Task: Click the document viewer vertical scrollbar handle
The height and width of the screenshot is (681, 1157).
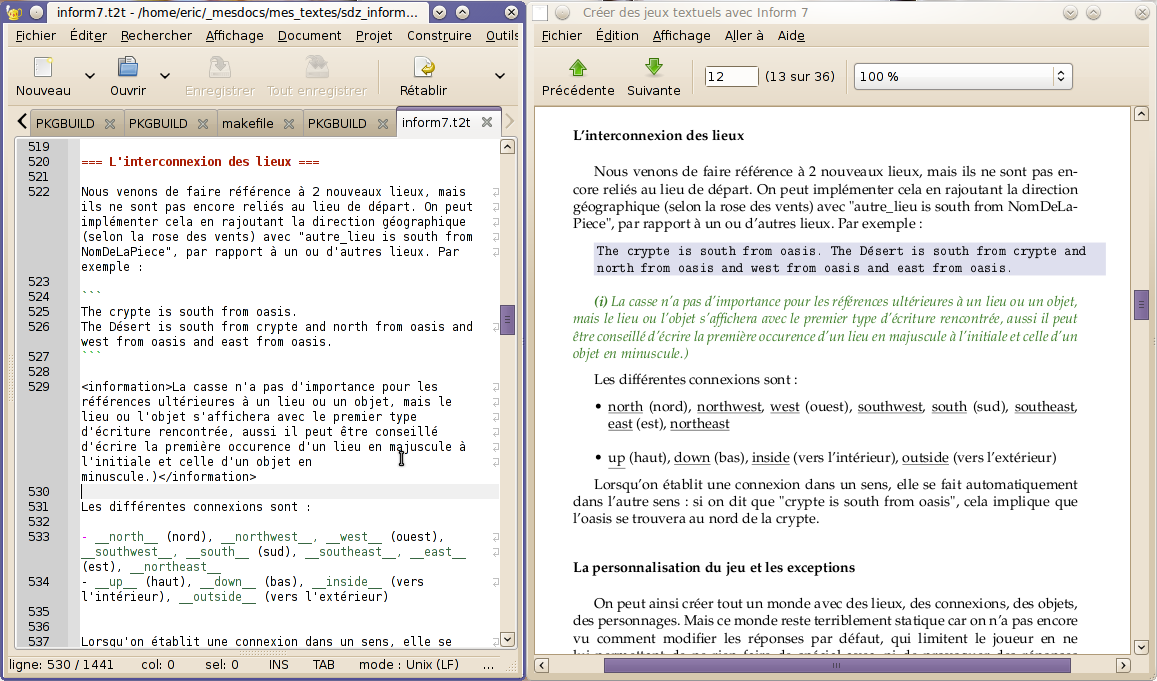Action: pyautogui.click(x=1140, y=305)
